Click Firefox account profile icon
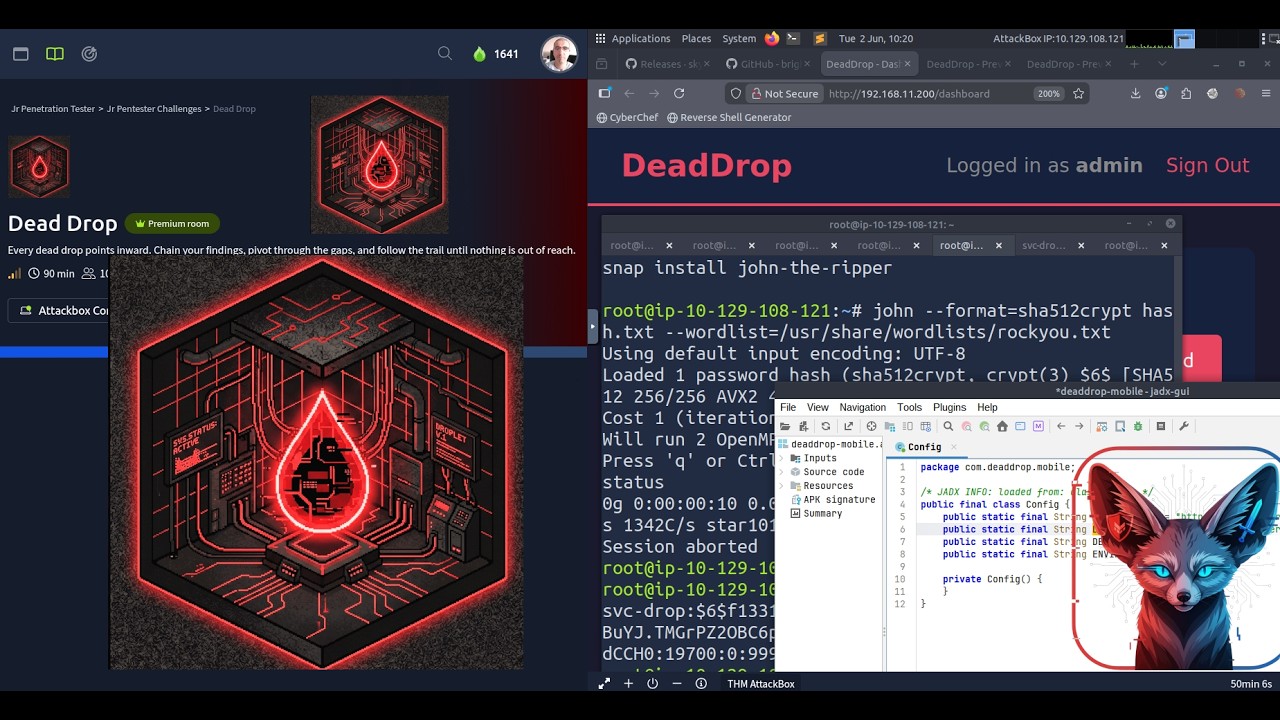 click(x=1161, y=93)
